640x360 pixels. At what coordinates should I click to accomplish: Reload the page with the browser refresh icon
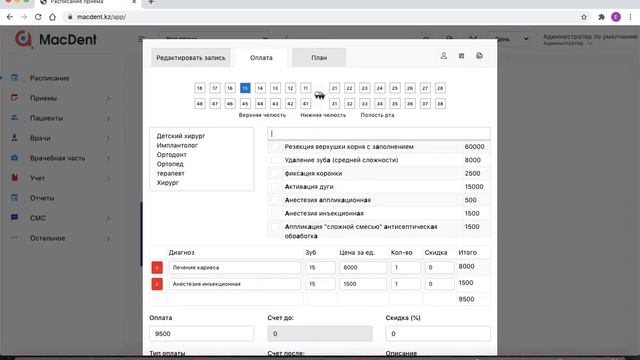pos(38,17)
